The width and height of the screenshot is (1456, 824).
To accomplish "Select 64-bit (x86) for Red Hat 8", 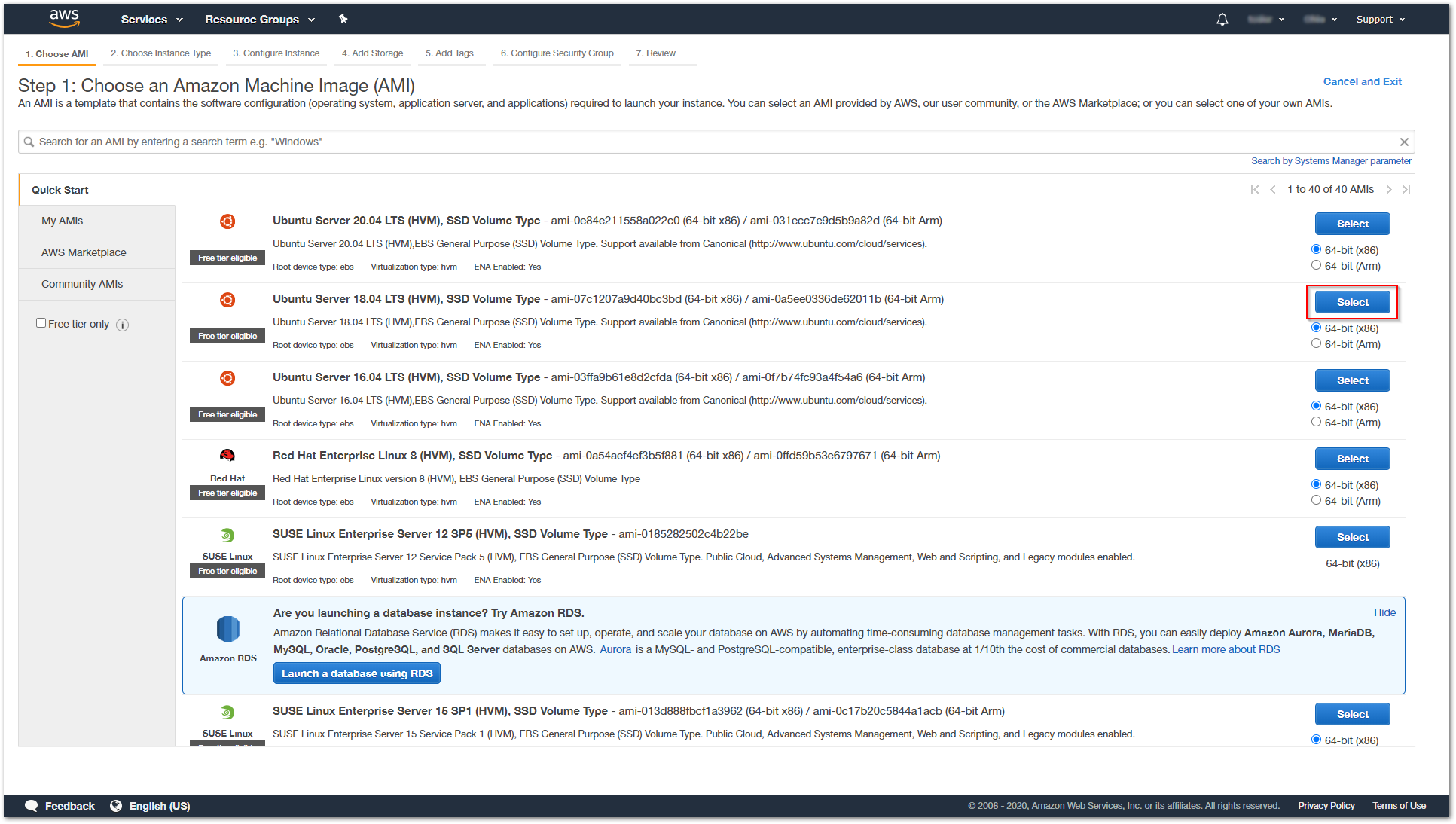I will point(1316,484).
